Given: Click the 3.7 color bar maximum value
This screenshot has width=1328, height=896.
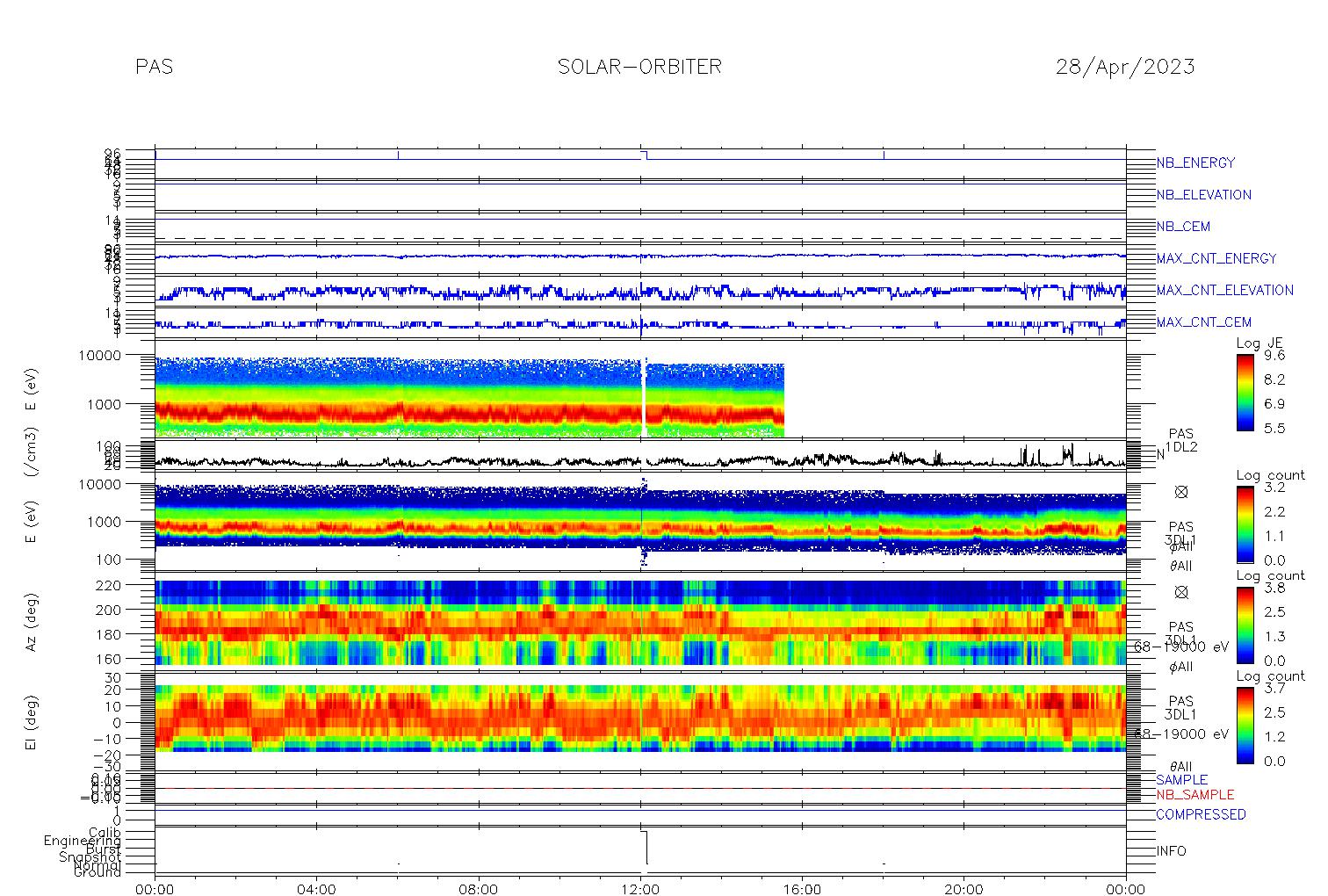Looking at the screenshot, I should (x=1274, y=688).
